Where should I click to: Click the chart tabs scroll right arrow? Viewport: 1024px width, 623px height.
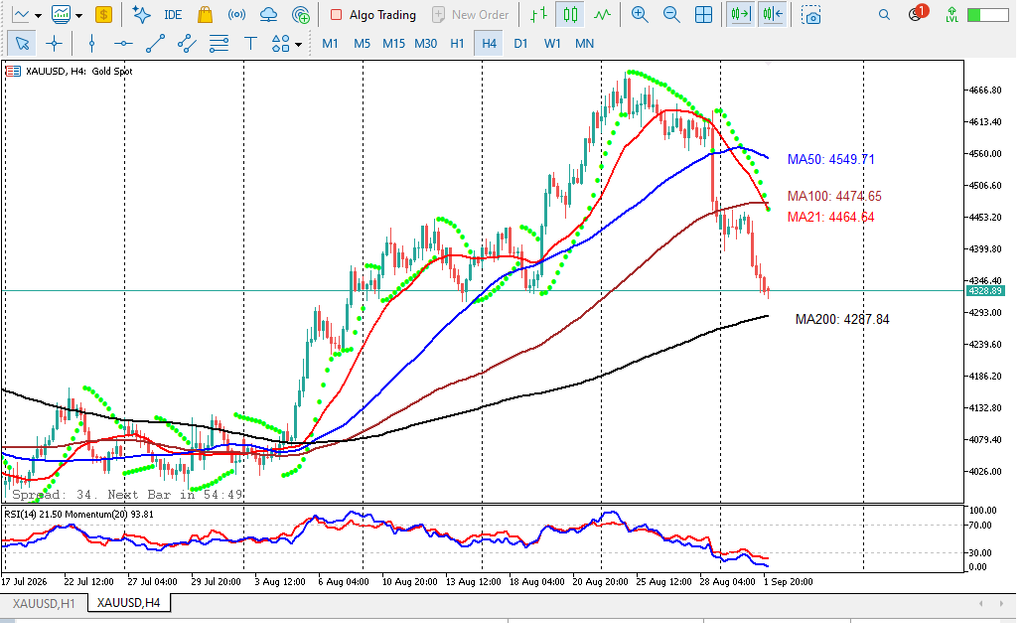pos(1000,603)
